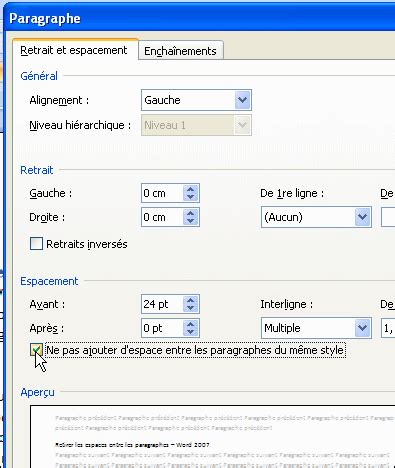The image size is (395, 468).
Task: Click the Interligne label
Action: tap(287, 304)
